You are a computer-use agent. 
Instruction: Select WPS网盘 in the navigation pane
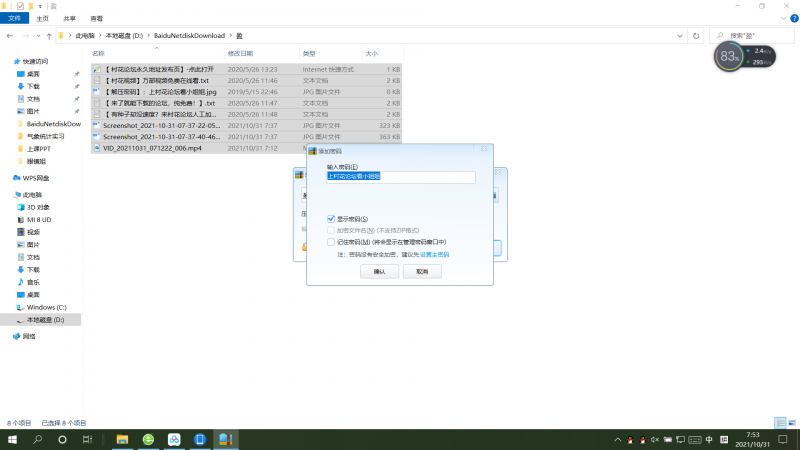36,178
